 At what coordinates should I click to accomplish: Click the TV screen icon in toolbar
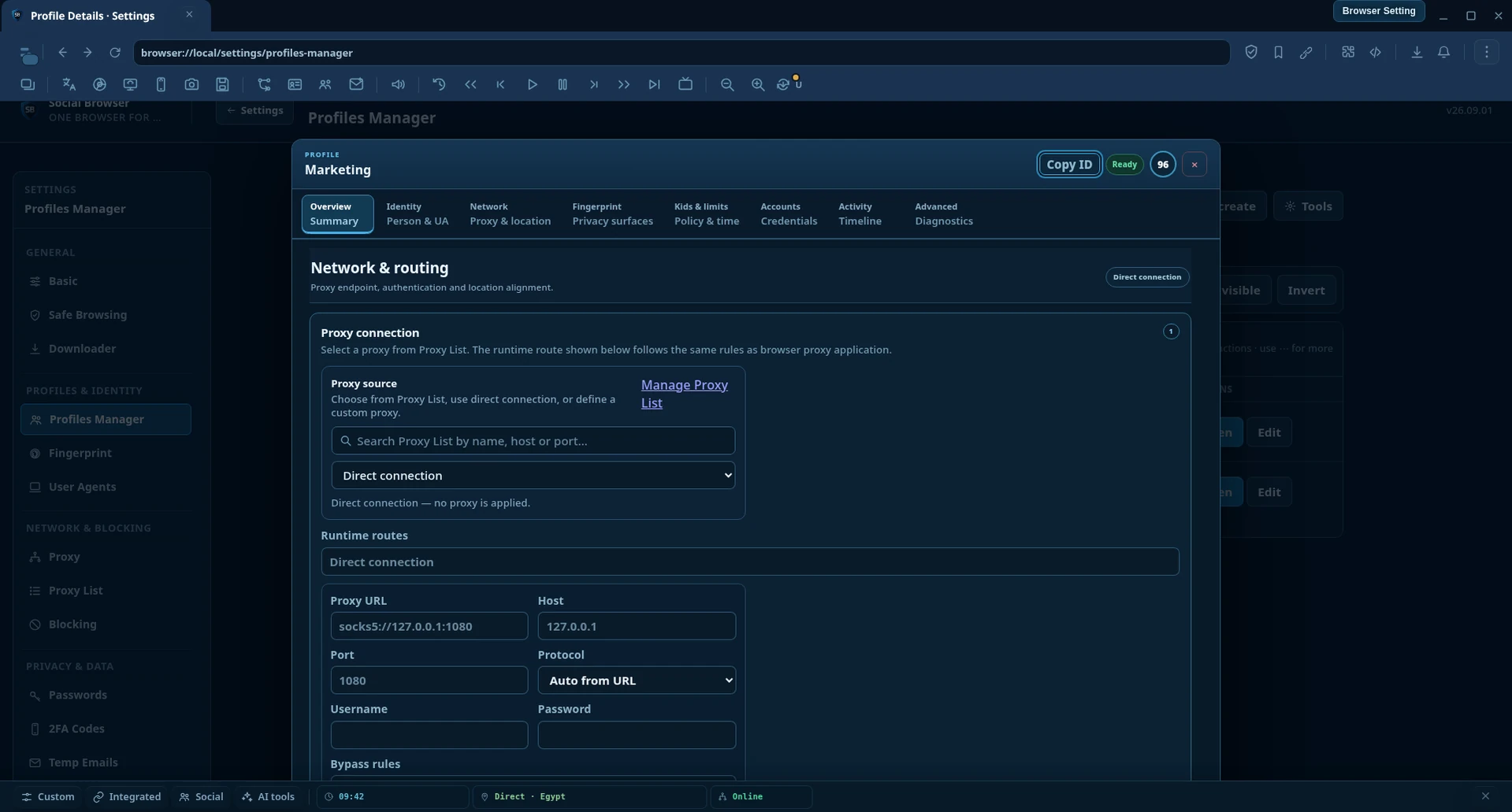coord(685,84)
